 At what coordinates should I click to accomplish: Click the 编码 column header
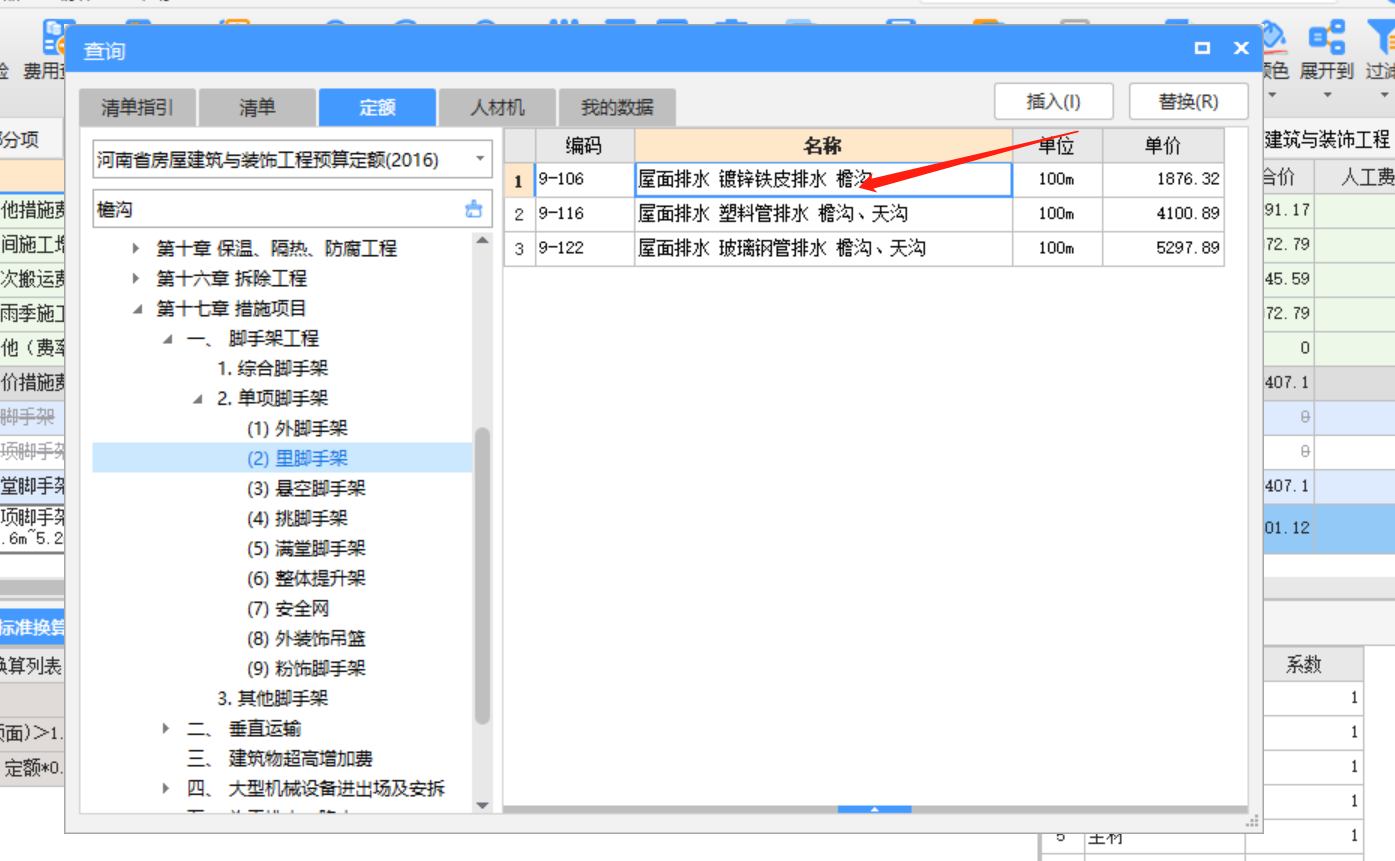pos(584,146)
